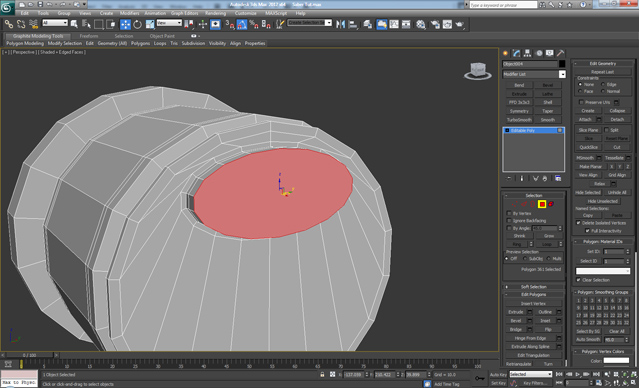Switch to the Object Paint ribbon tab
639x388 pixels.
[162, 36]
